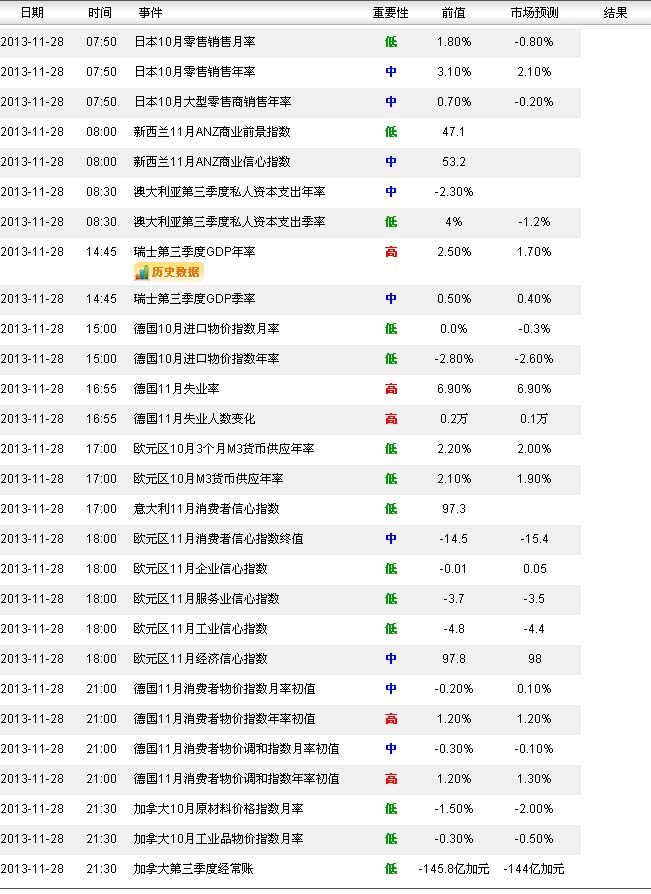Image resolution: width=651 pixels, height=894 pixels.
Task: Click 高 importance for 瑞士第三季度GDP年率
Action: tap(391, 251)
